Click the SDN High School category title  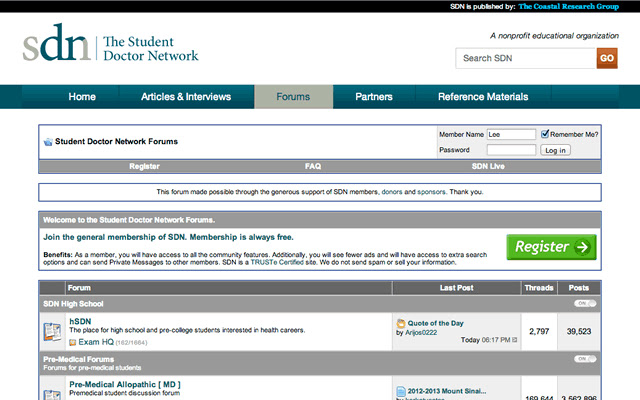[73, 304]
